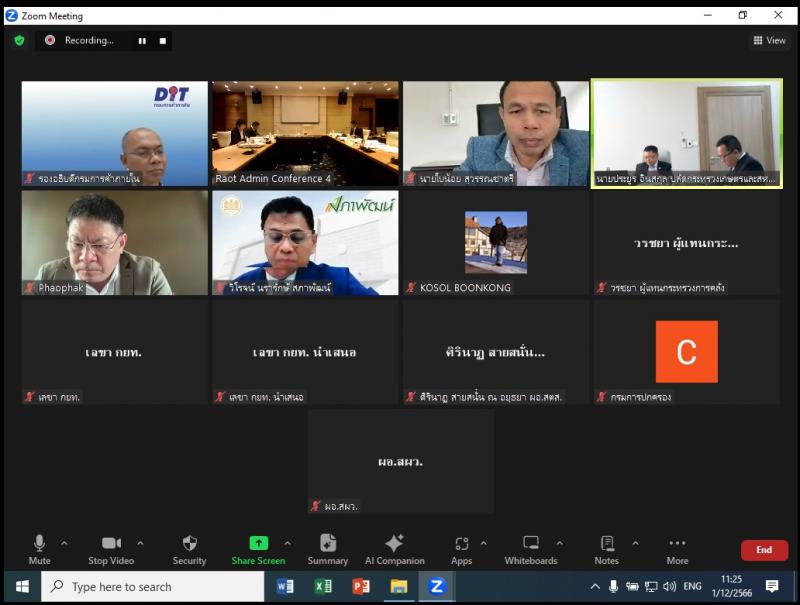Viewport: 800px width, 605px height.
Task: Click the Windows taskbar search box
Action: 150,587
